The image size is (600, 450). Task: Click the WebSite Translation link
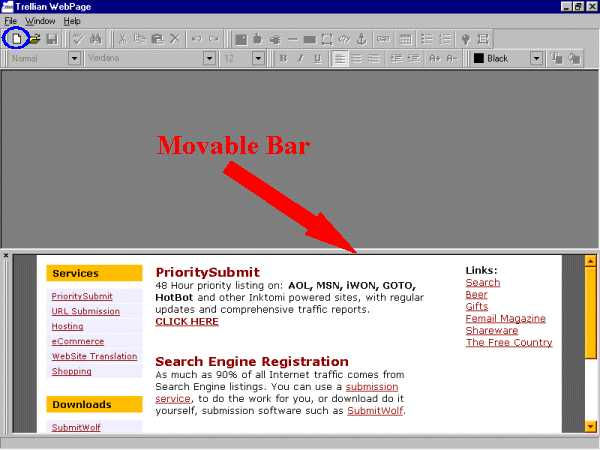[95, 356]
